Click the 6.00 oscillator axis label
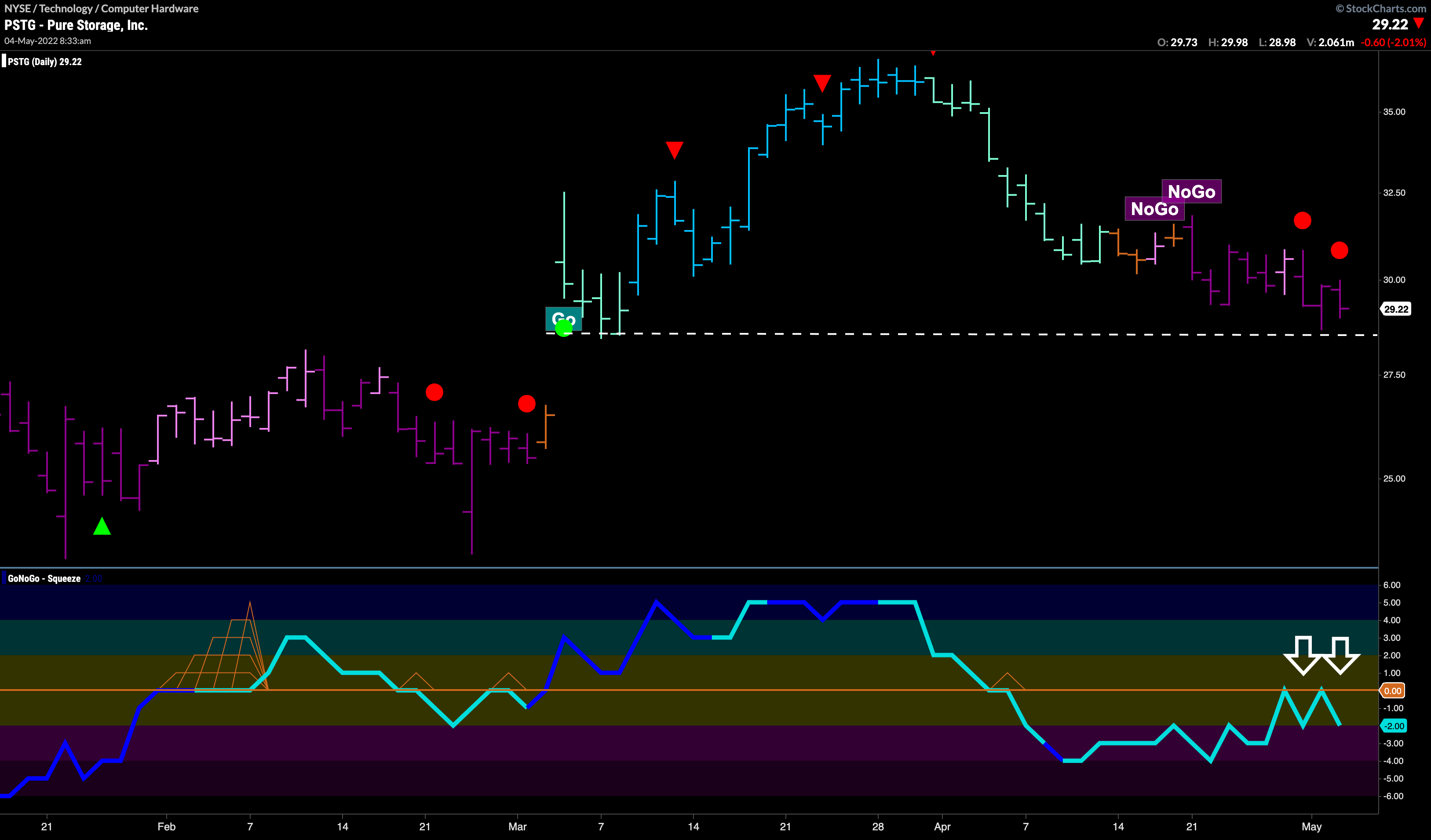 click(1392, 585)
